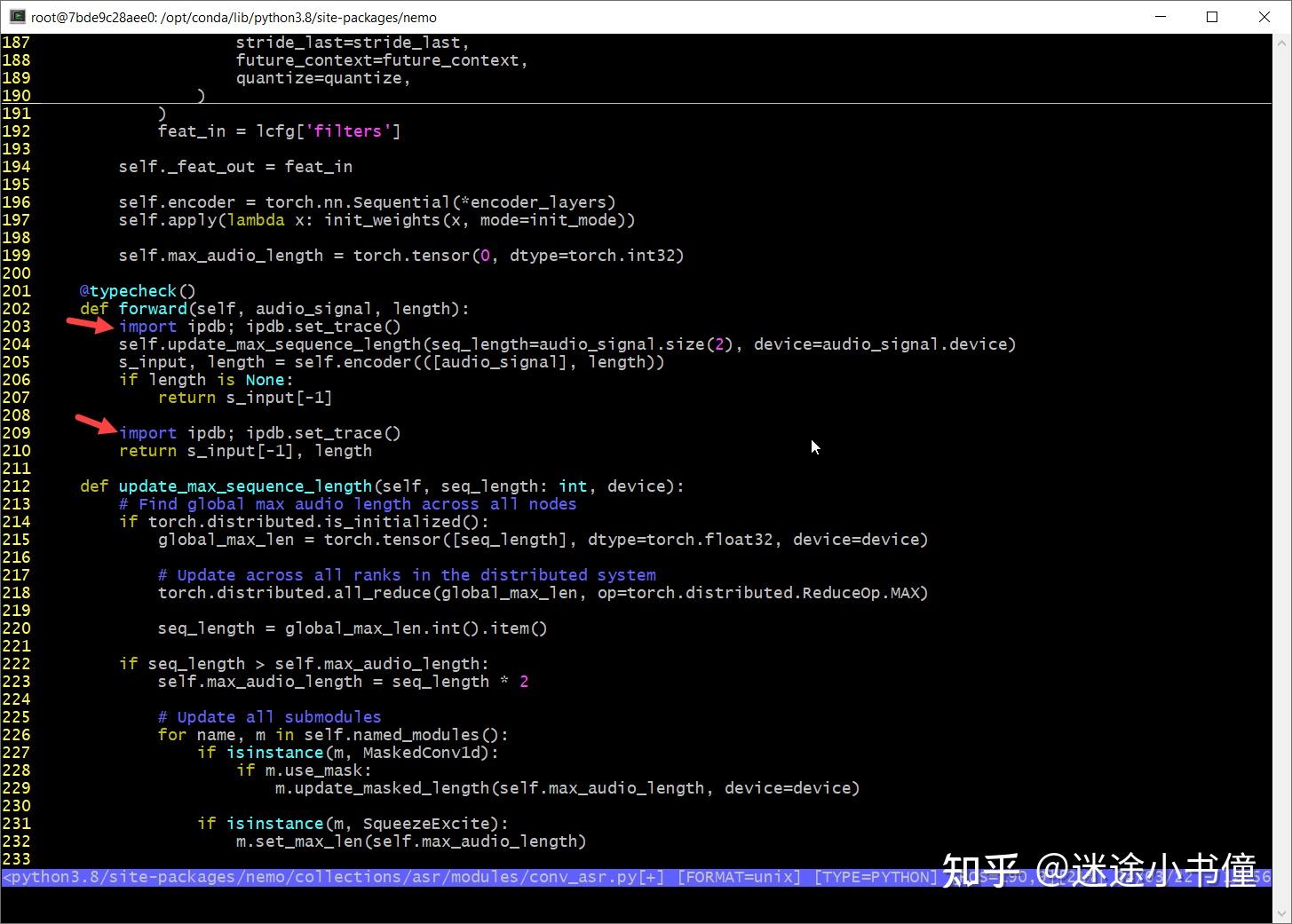
Task: Click 'torch.distributed.all_reduce' line
Action: coord(543,593)
